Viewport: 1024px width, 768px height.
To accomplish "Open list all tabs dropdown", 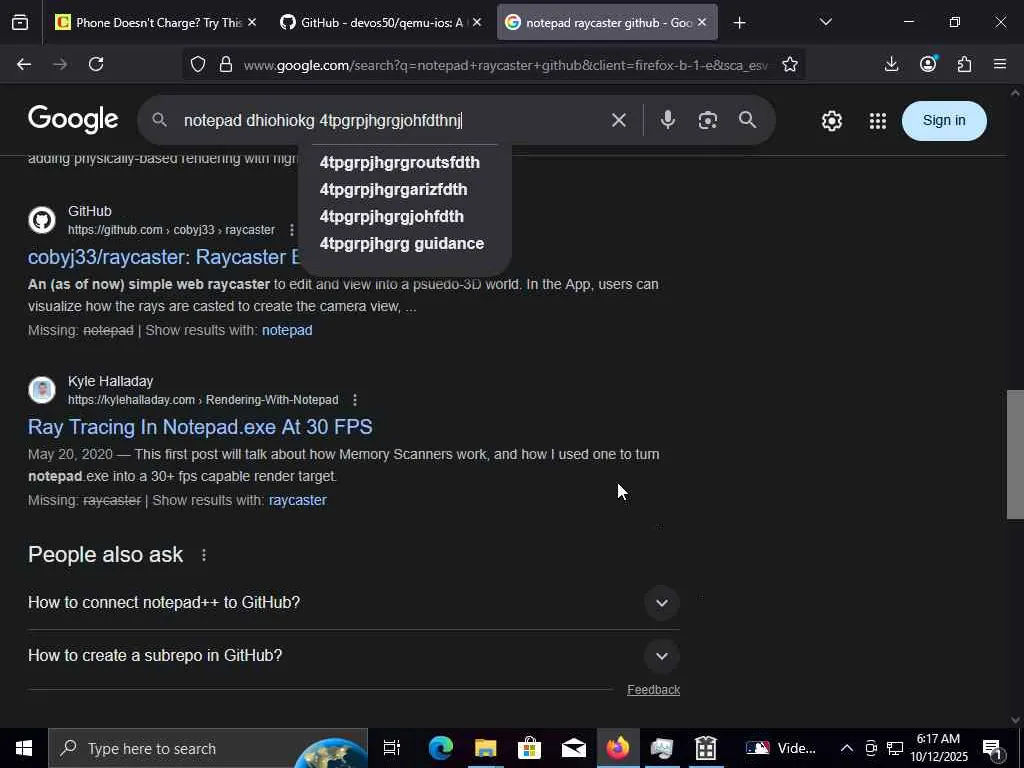I will [825, 23].
